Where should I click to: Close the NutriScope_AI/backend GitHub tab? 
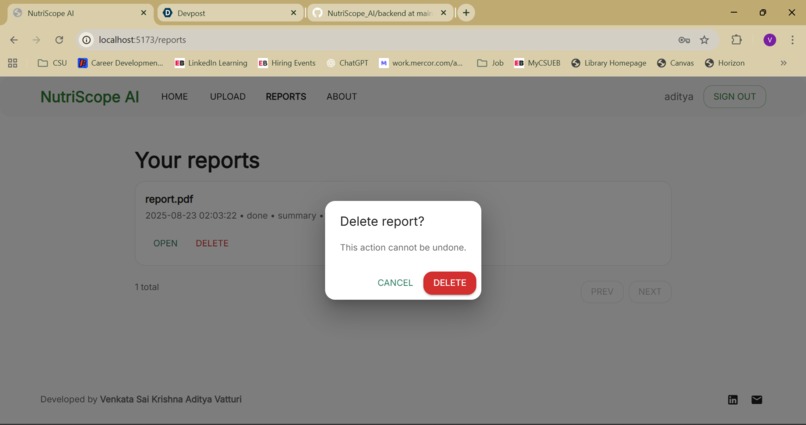point(444,13)
